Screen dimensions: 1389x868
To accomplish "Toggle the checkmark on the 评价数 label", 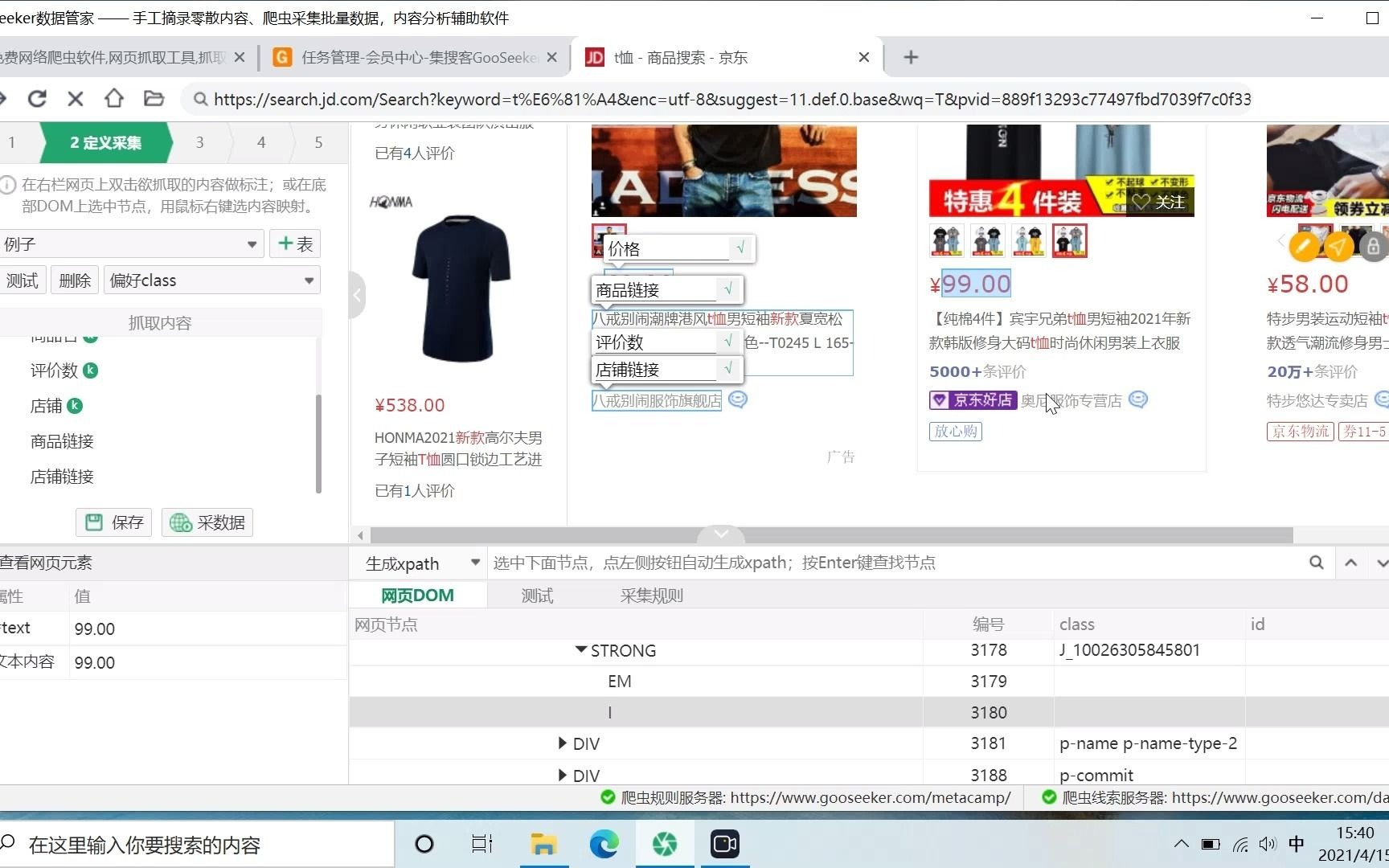I will tap(728, 341).
